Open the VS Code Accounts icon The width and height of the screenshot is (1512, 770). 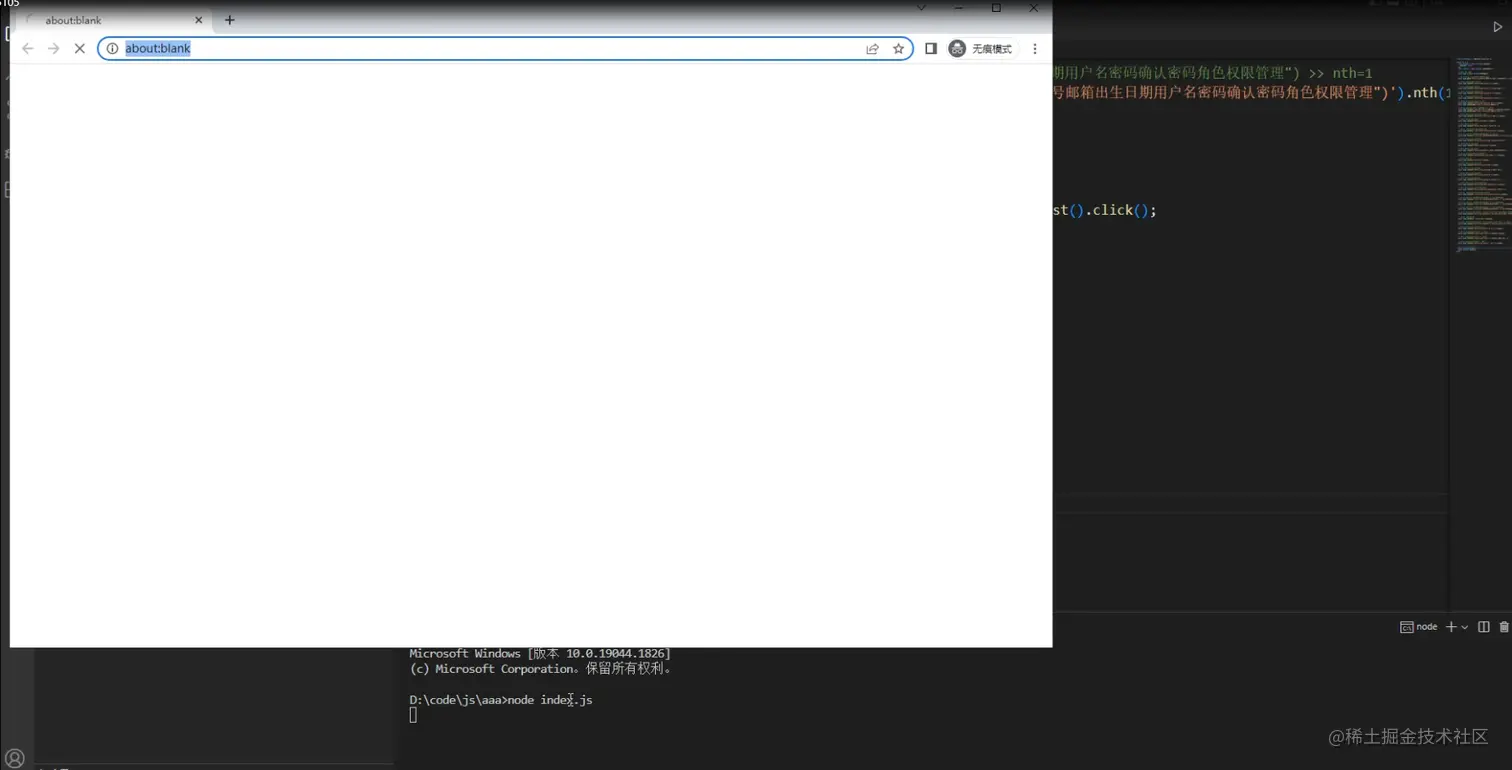15,758
